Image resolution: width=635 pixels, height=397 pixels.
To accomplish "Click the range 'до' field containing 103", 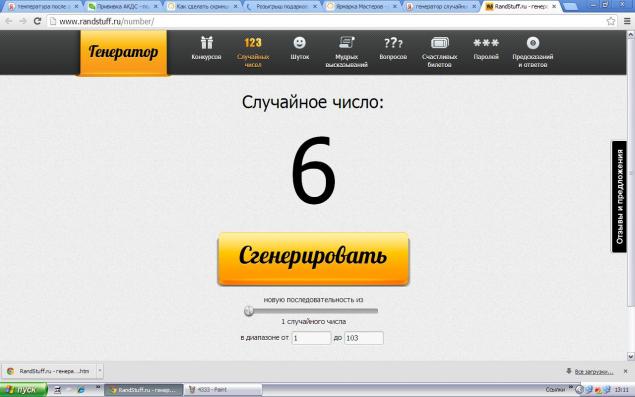I will (364, 338).
